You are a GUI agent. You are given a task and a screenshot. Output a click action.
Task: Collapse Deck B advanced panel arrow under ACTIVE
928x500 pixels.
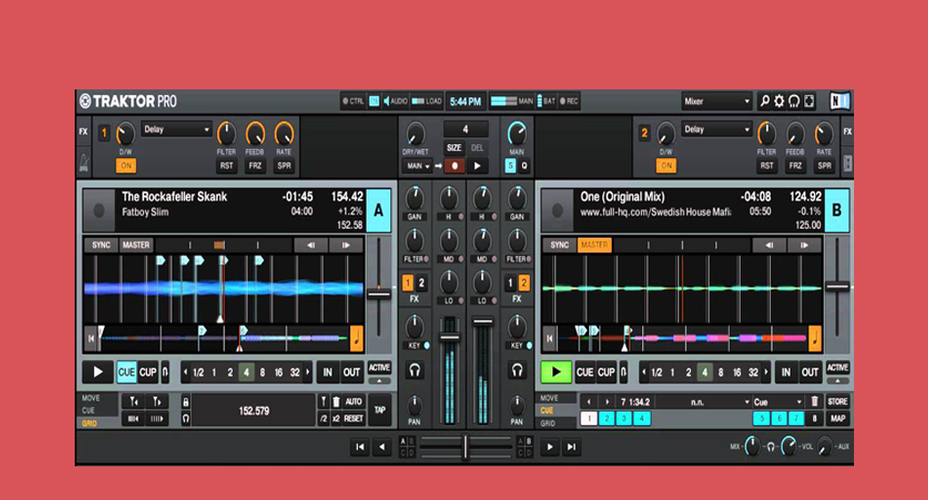(x=837, y=380)
